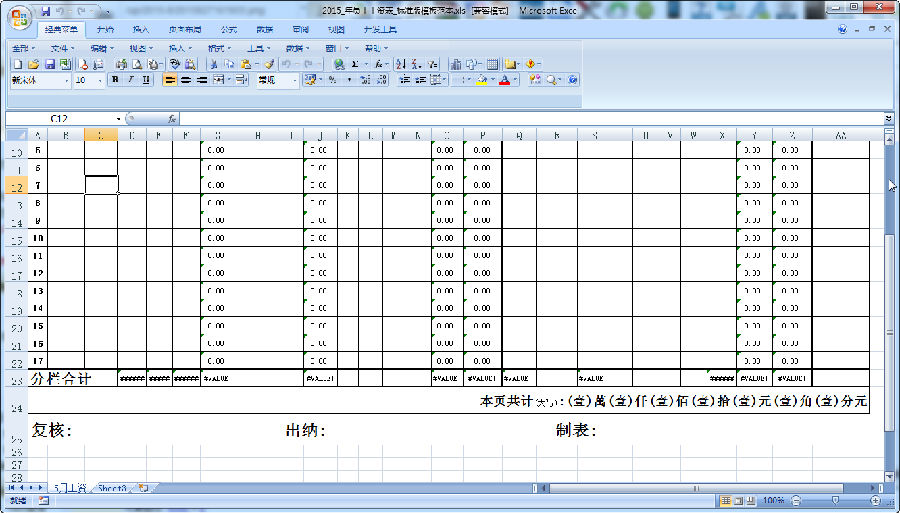Decrease the cell indent
Viewport: 900px width, 513px height.
coord(405,80)
